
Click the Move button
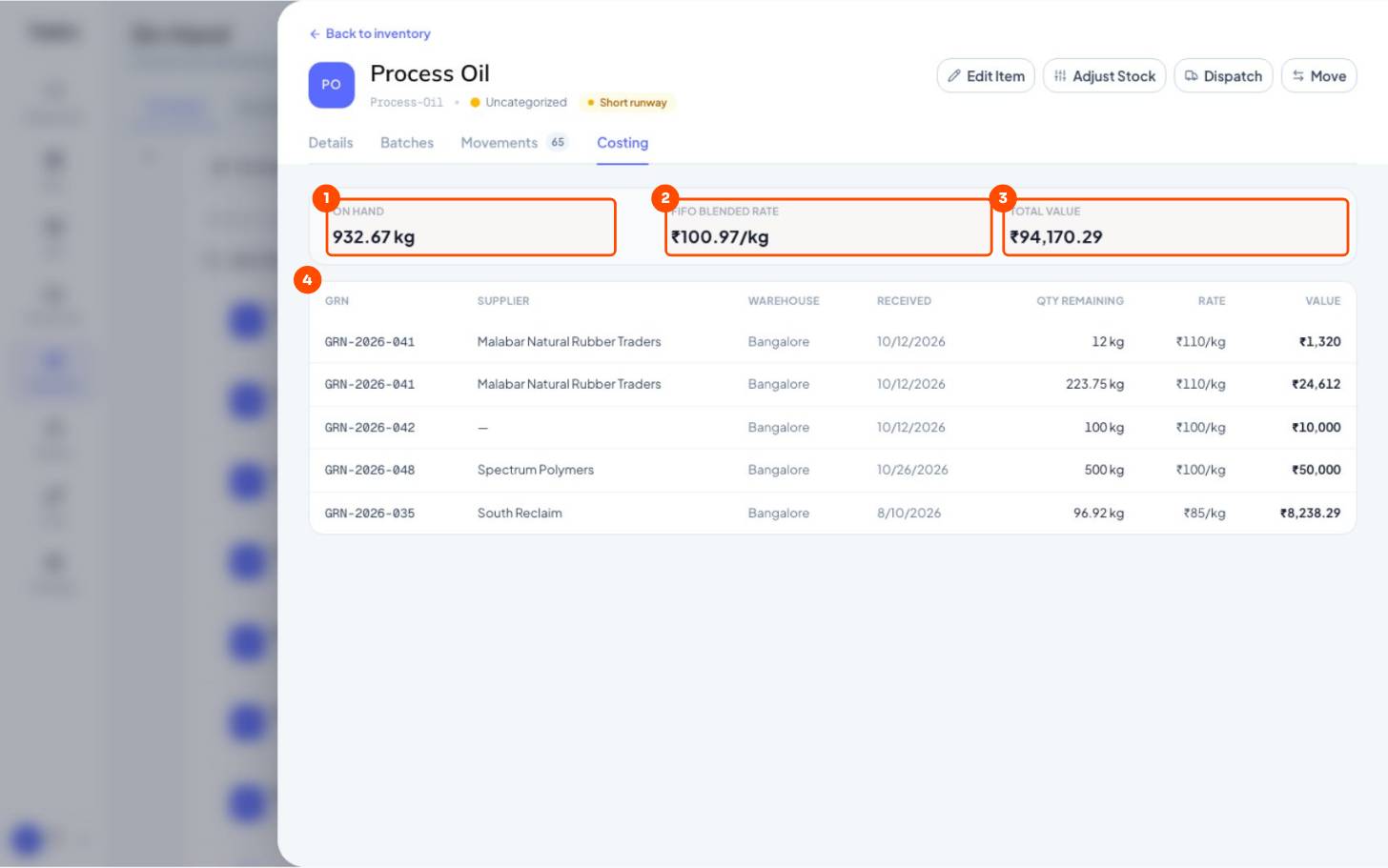click(x=1318, y=76)
